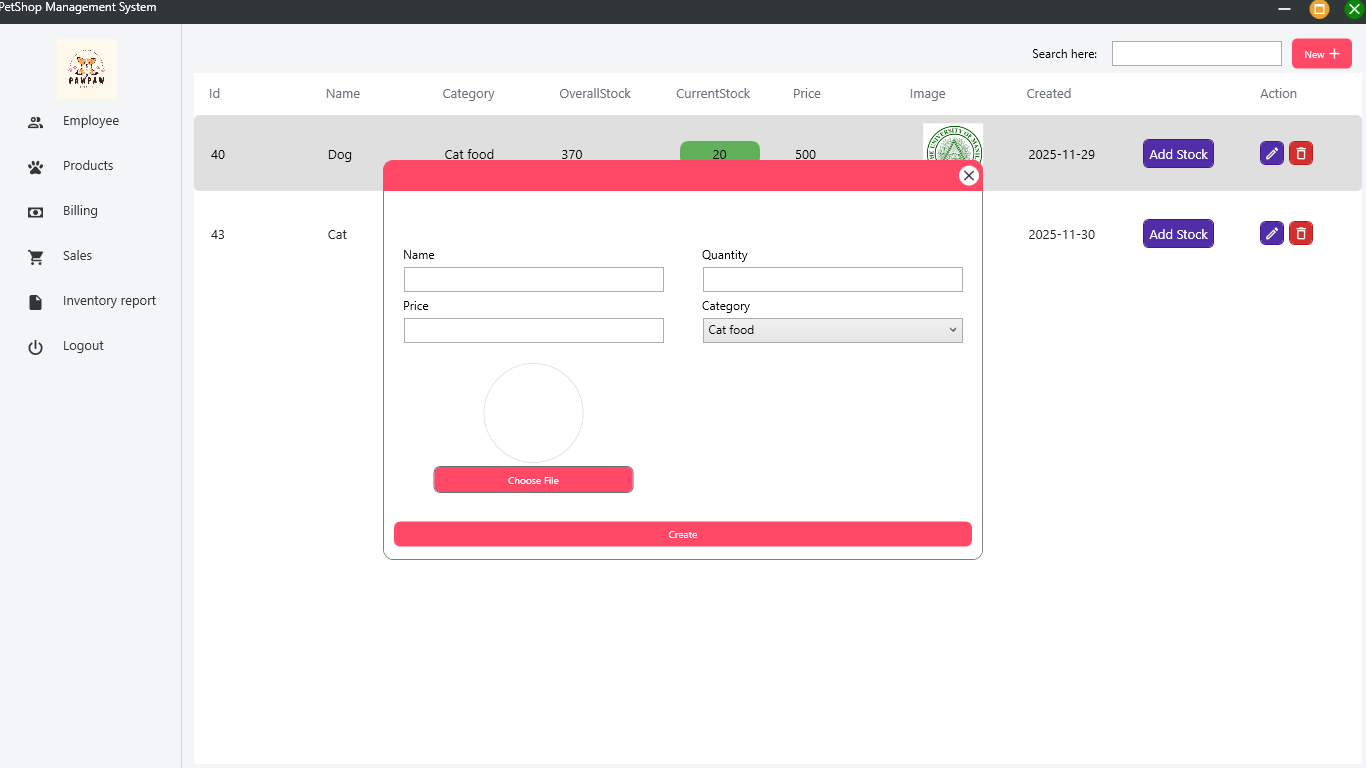This screenshot has height=768, width=1366.
Task: Click the trash delete icon for Cat row
Action: [1301, 233]
